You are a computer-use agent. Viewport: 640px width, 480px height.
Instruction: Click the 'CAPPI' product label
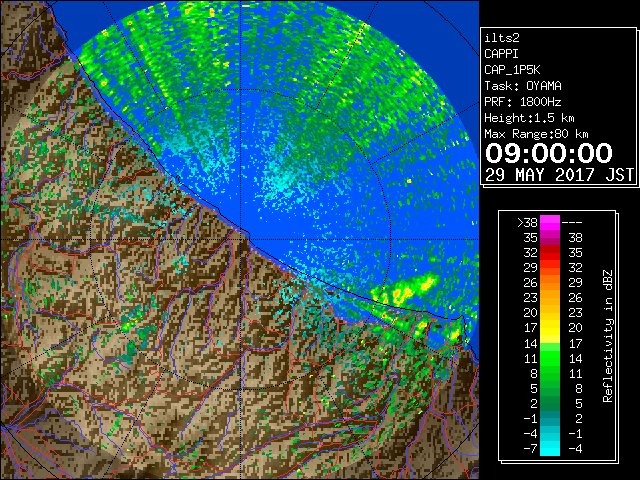[x=501, y=54]
